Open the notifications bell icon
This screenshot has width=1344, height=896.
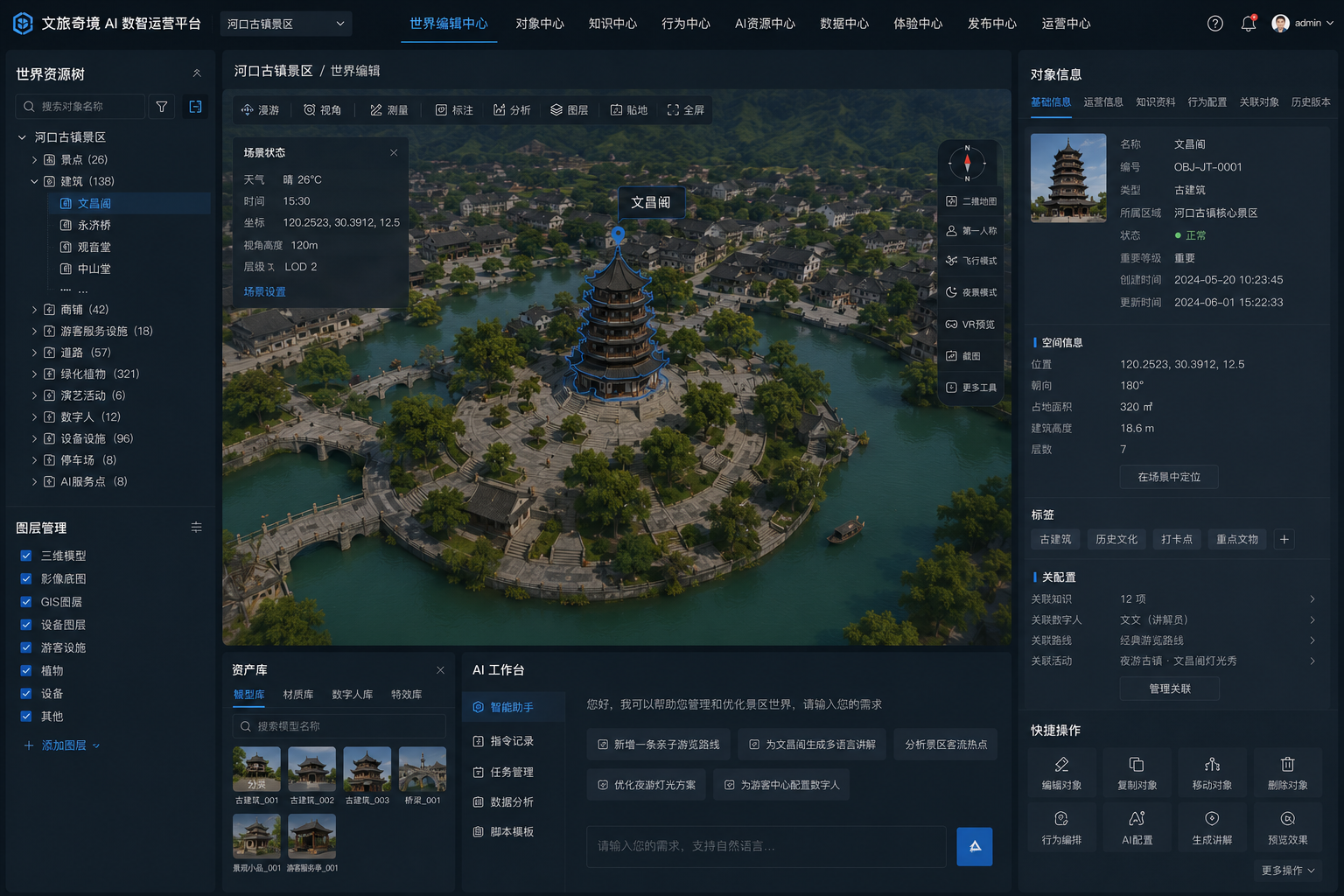(1249, 24)
